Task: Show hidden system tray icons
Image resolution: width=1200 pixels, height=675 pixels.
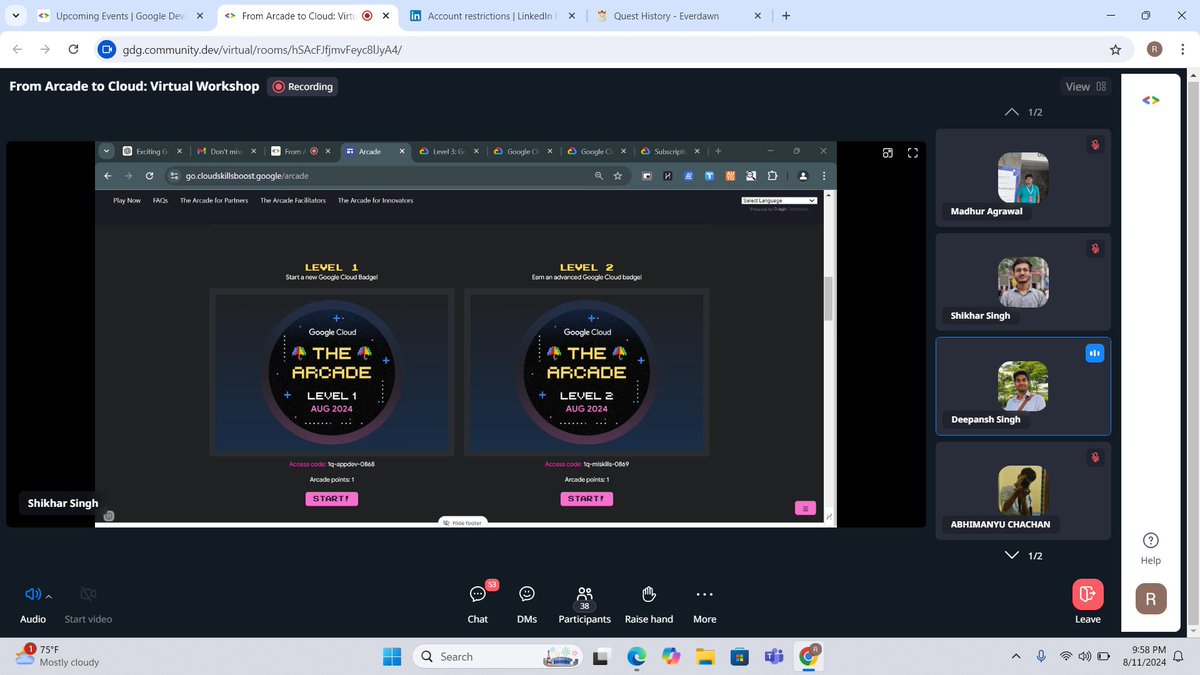Action: click(x=1016, y=656)
